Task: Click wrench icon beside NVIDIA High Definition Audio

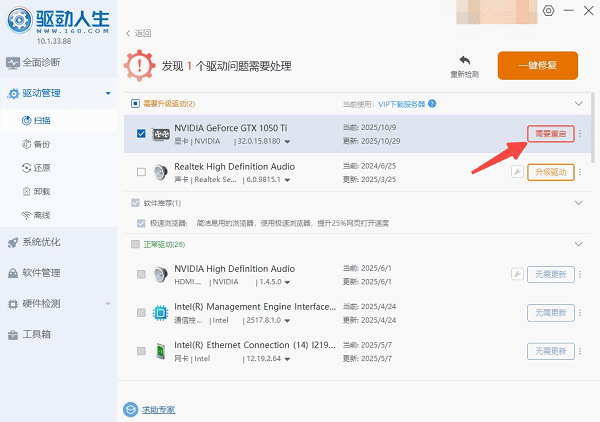Action: 517,274
